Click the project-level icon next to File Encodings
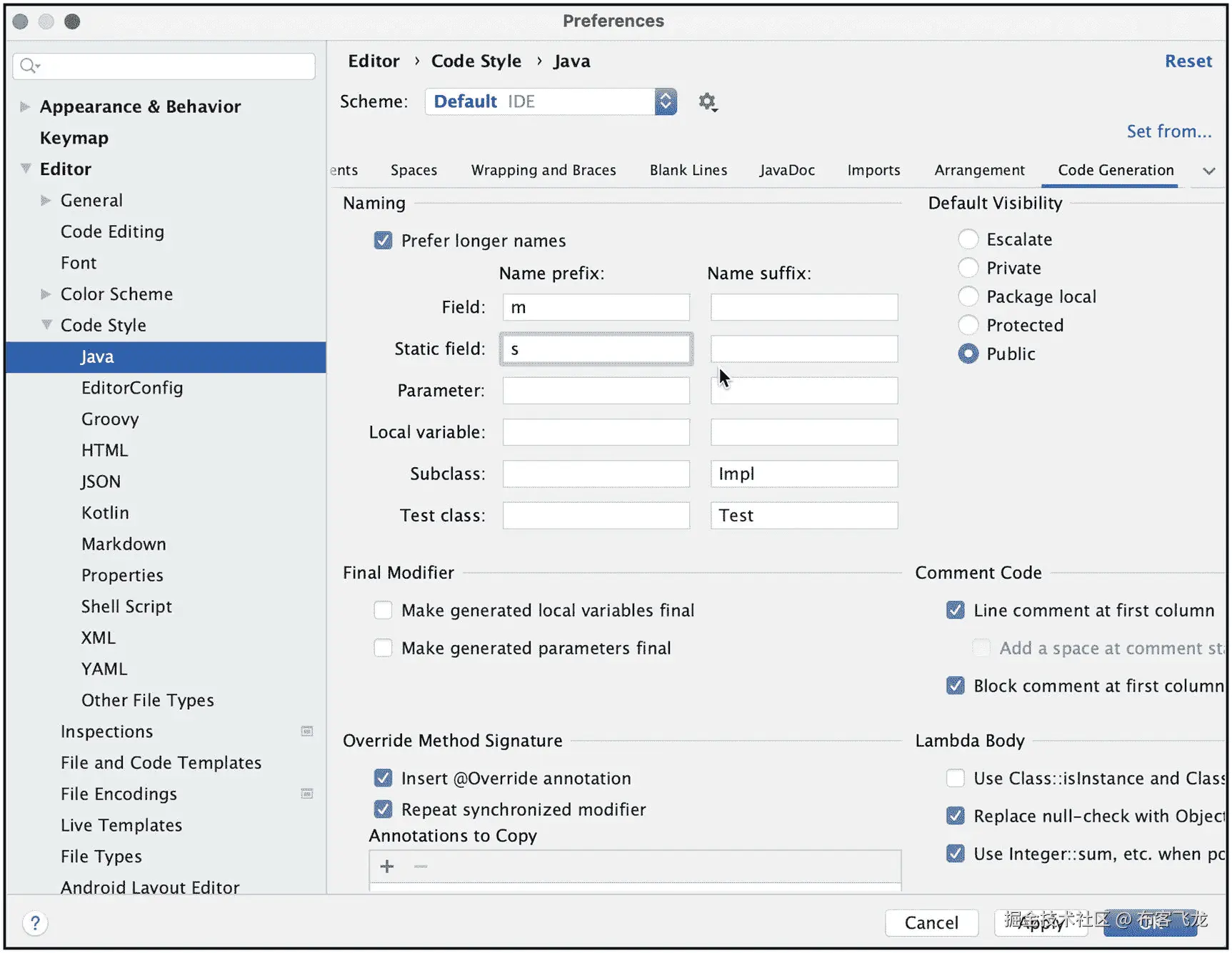The width and height of the screenshot is (1232, 953). tap(307, 794)
